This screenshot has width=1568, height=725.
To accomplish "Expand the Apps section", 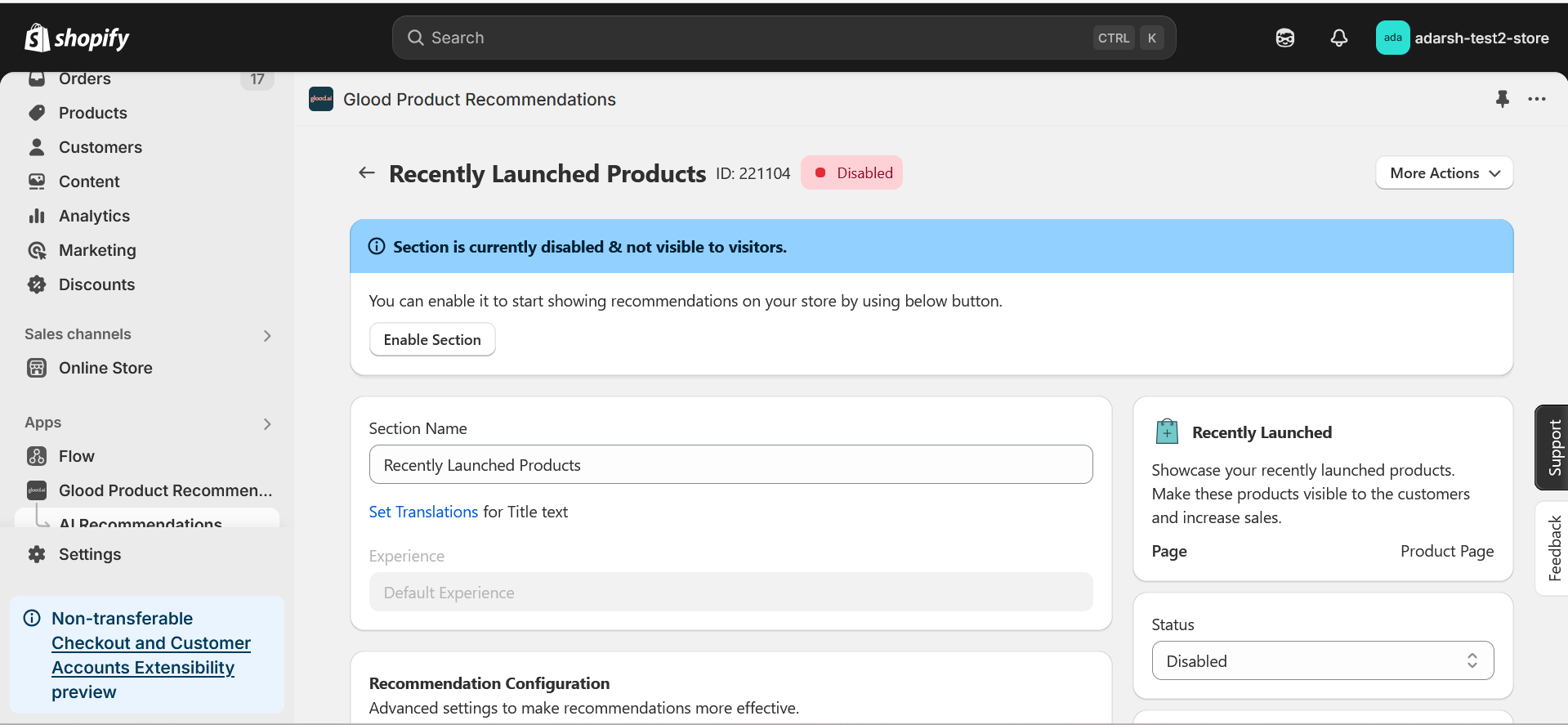I will click(267, 423).
